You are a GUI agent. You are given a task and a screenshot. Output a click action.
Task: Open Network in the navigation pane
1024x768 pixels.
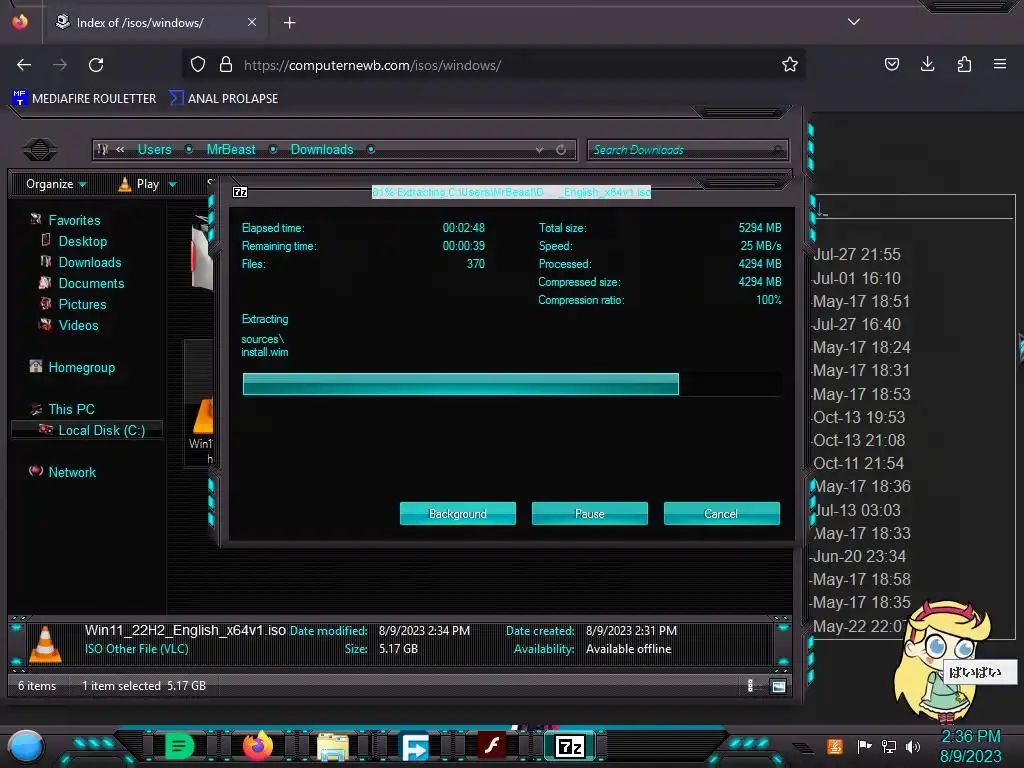point(71,472)
